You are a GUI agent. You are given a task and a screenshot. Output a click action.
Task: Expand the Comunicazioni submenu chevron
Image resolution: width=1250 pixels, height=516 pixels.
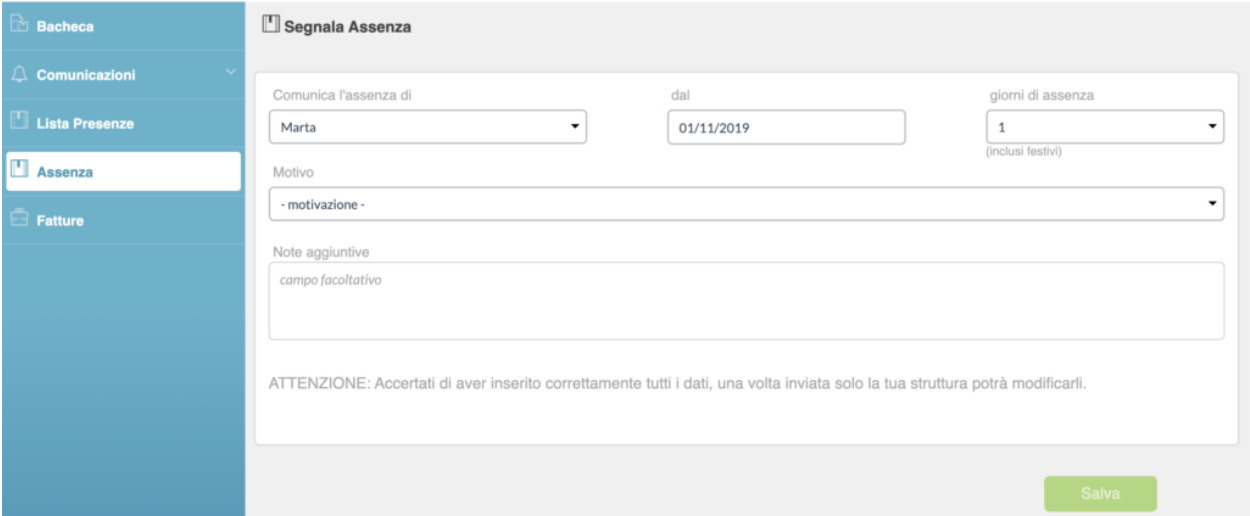[232, 72]
